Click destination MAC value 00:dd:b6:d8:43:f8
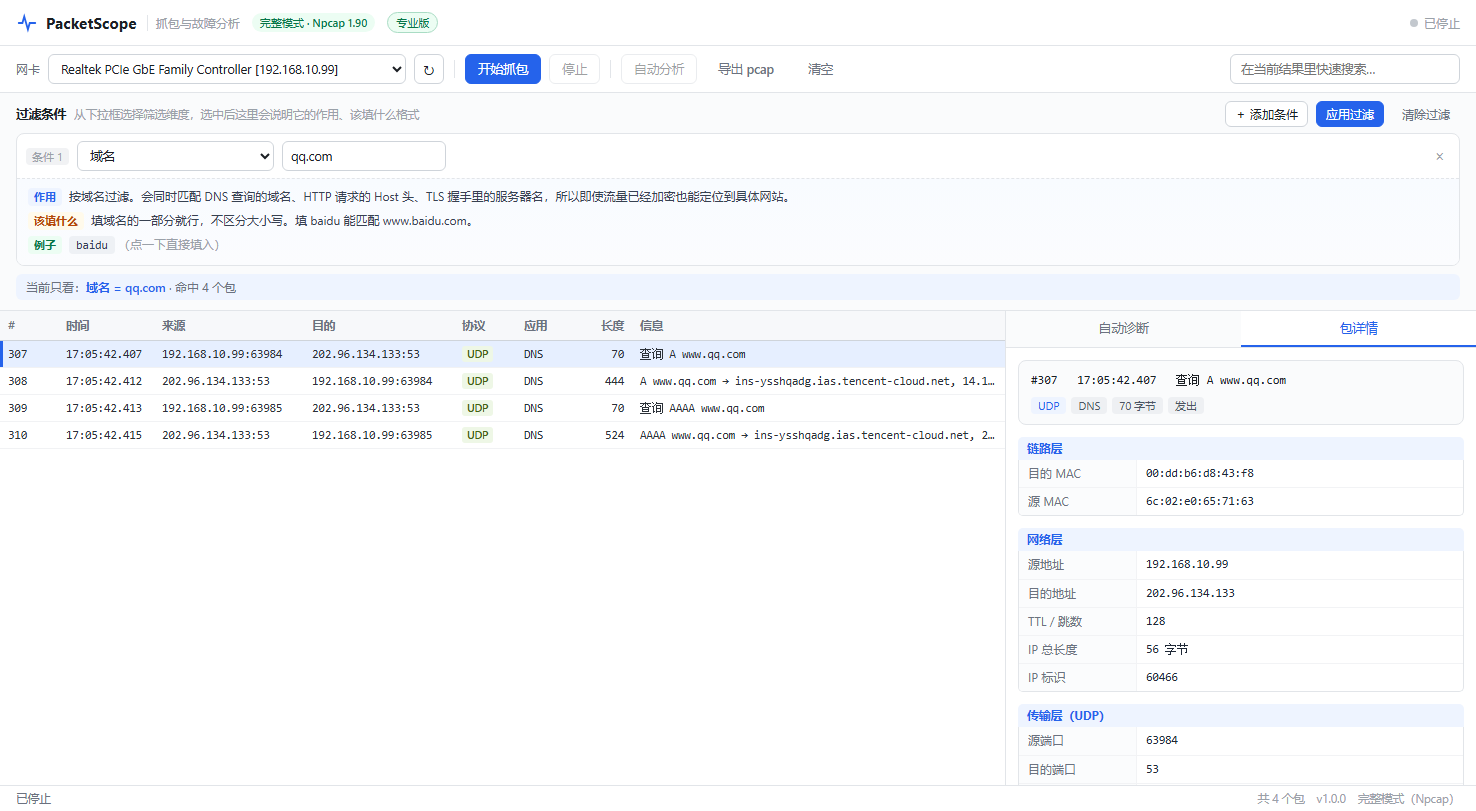 1199,473
